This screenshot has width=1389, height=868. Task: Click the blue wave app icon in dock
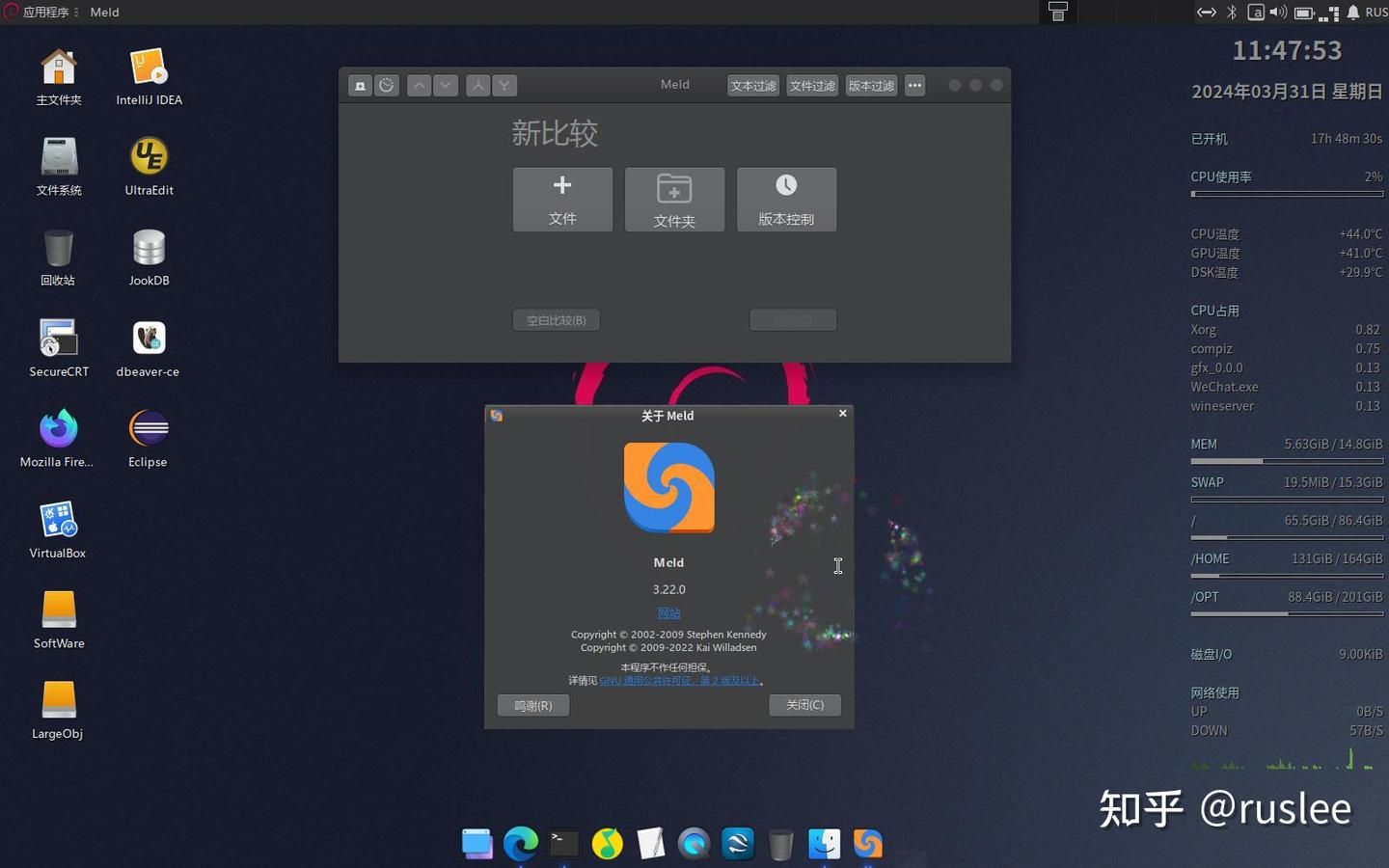click(738, 843)
